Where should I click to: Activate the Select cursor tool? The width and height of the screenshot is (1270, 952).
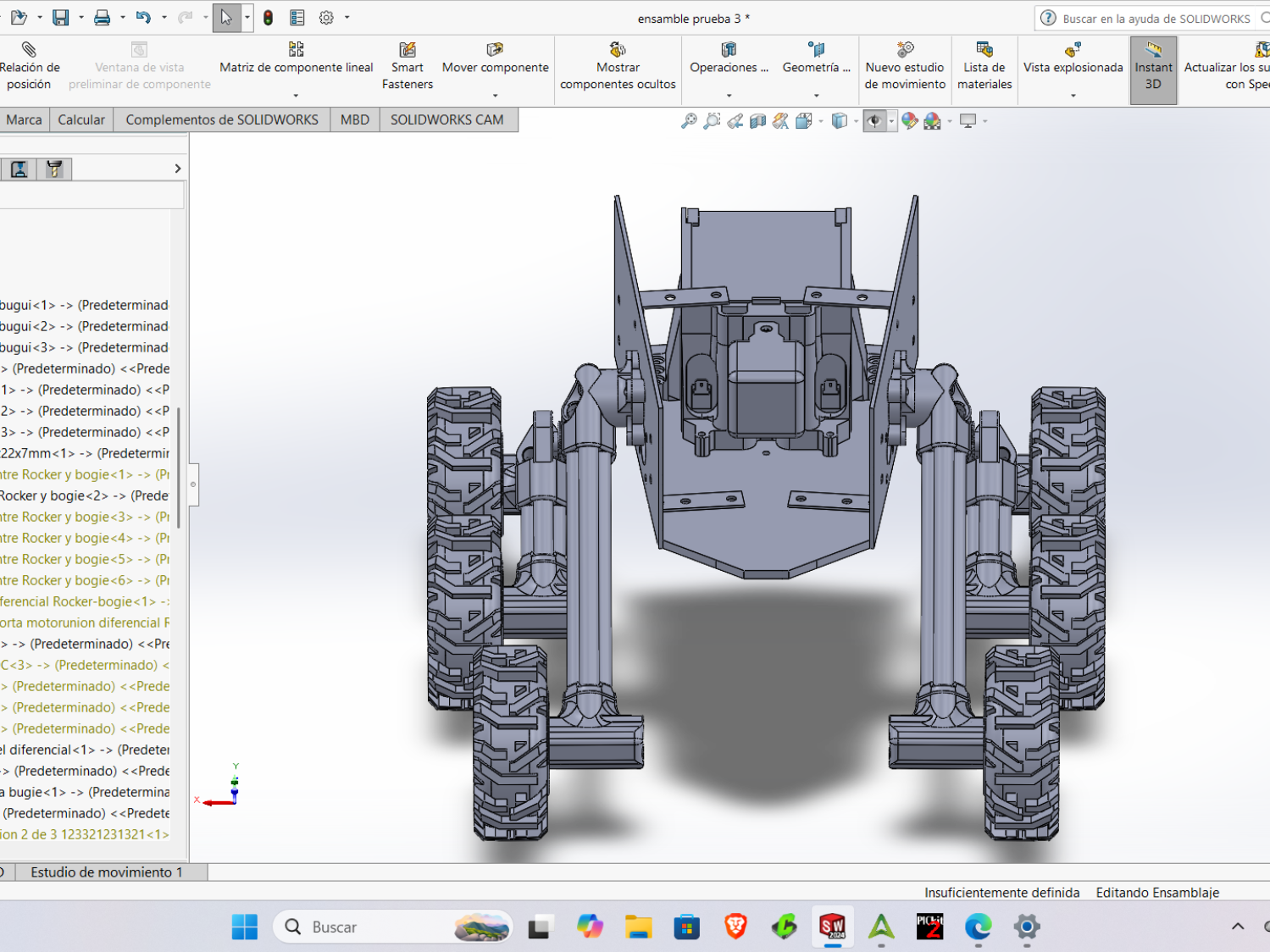[226, 17]
